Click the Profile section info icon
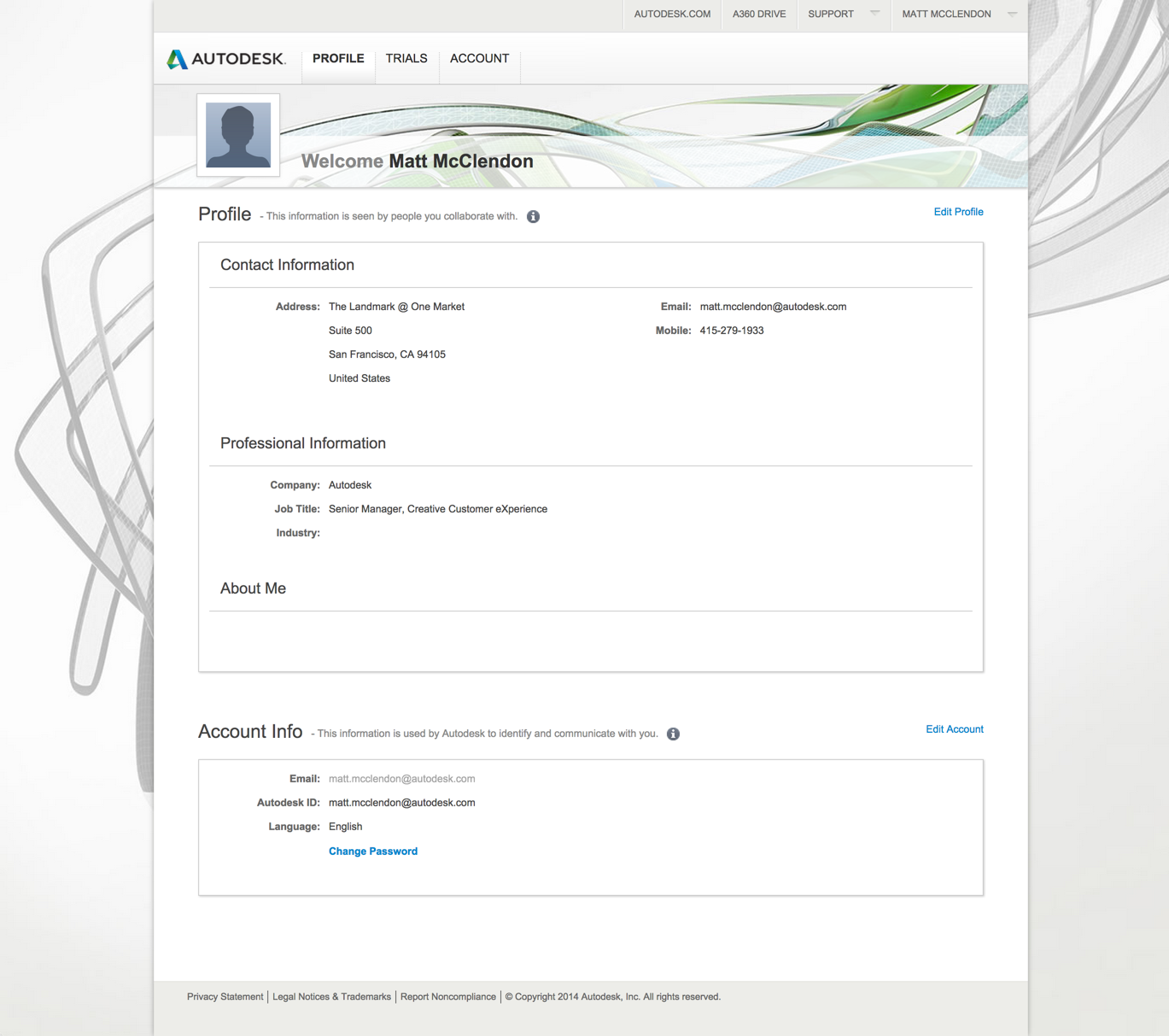This screenshot has width=1169, height=1036. 533,217
